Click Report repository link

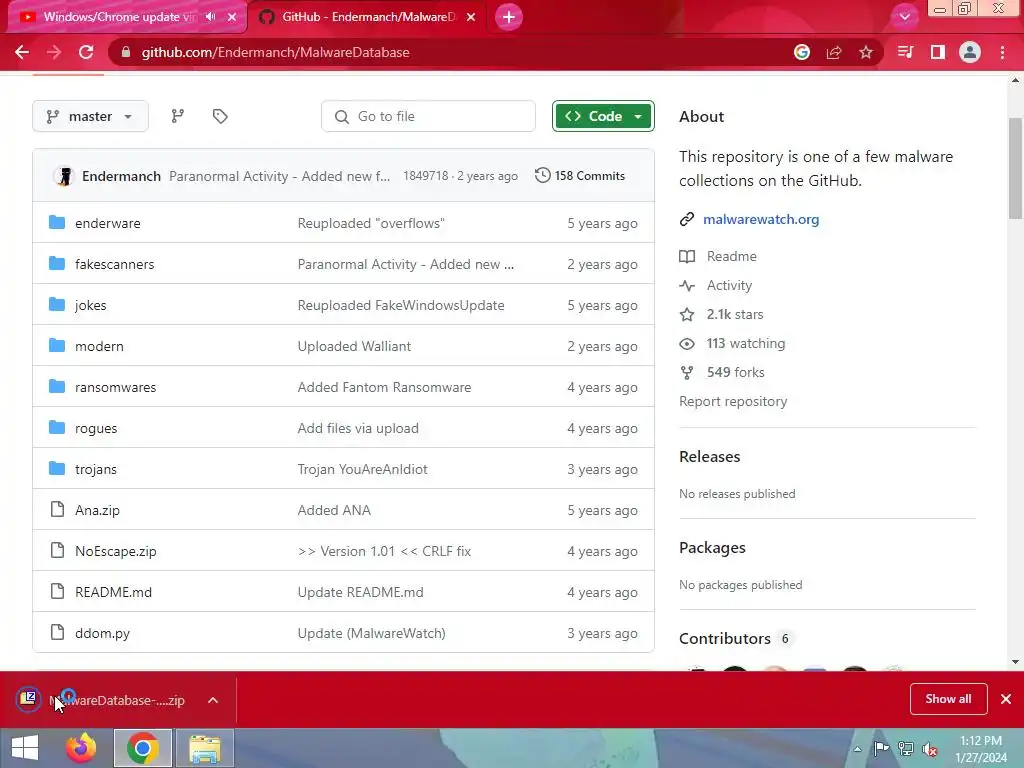point(733,402)
